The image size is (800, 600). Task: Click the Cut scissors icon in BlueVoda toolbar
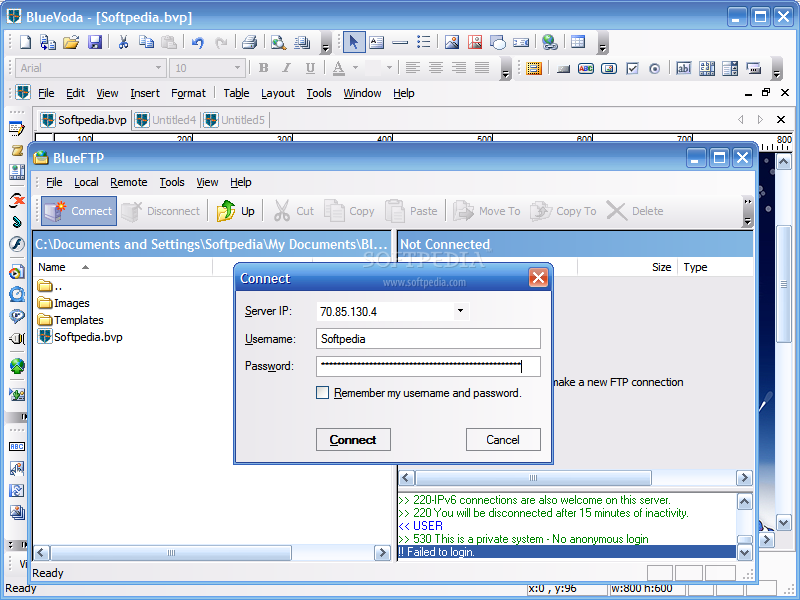click(x=123, y=42)
